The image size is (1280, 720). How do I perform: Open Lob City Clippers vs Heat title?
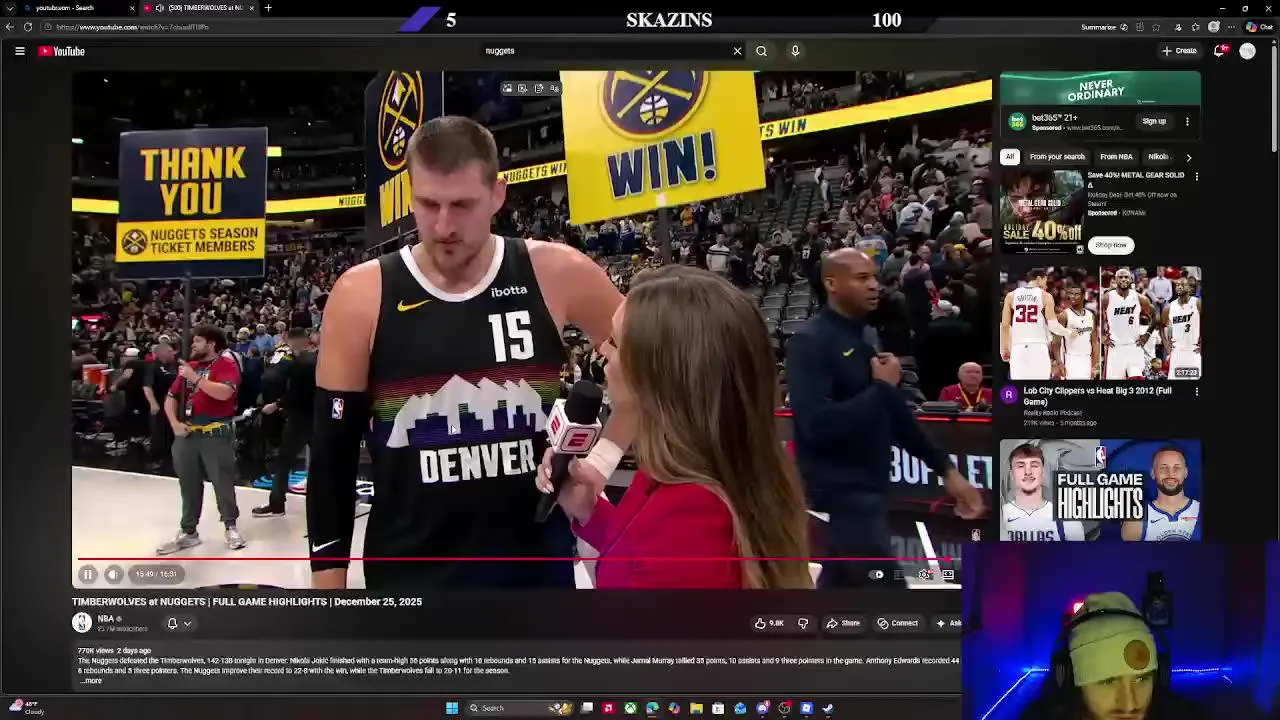coord(1097,395)
